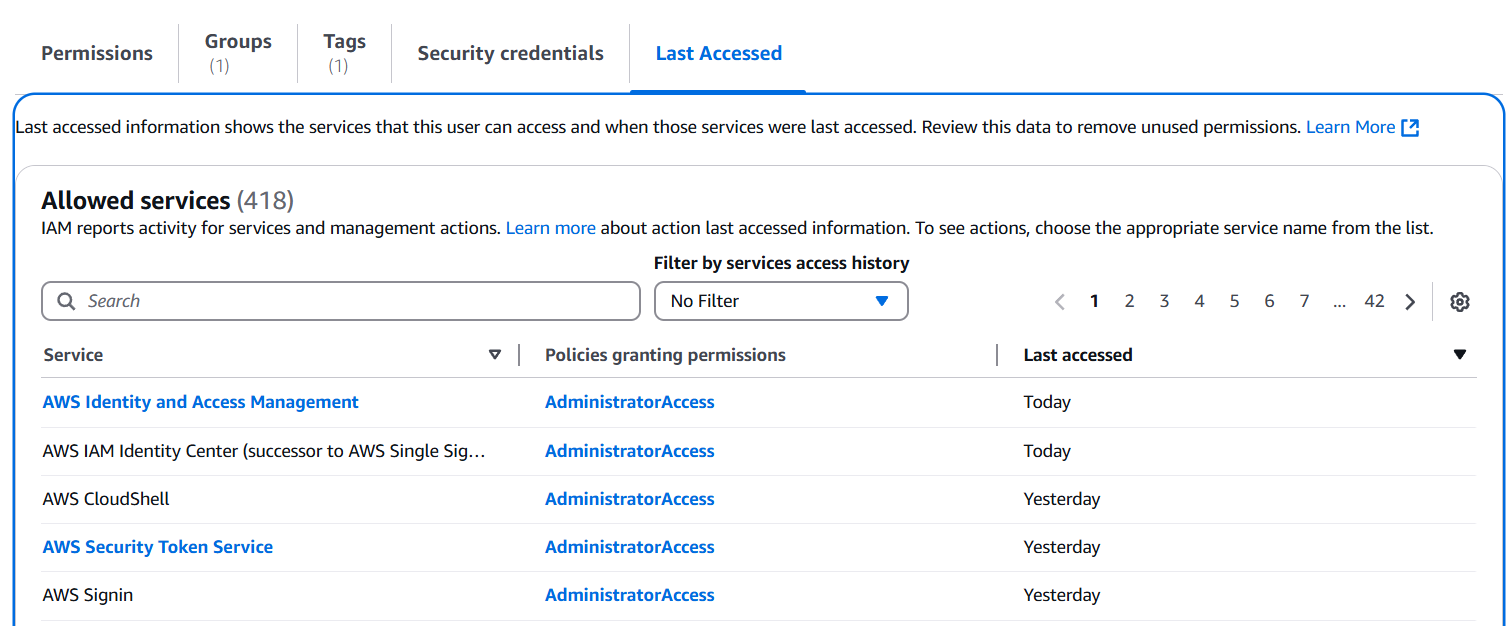Select the Tags tab
The width and height of the screenshot is (1512, 626).
pos(344,54)
